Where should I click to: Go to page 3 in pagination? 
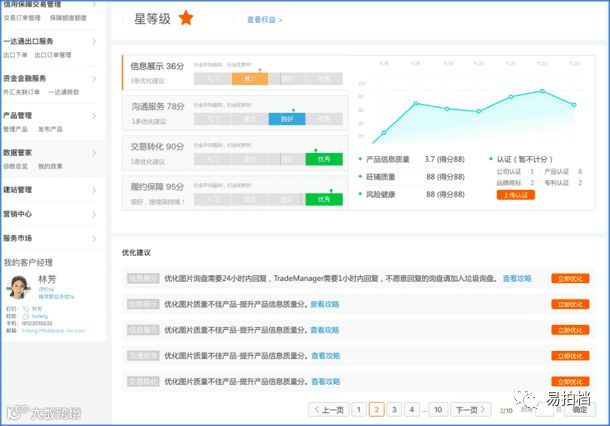point(394,410)
